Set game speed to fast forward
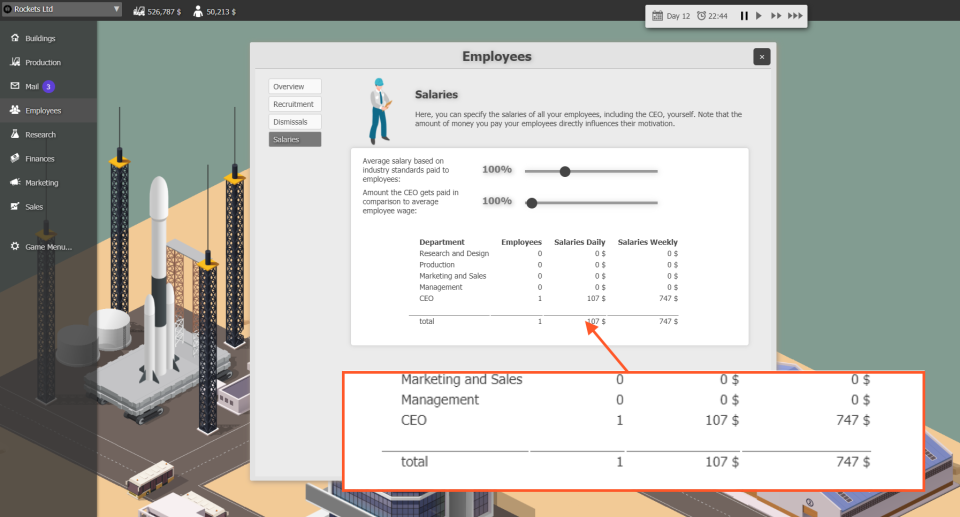Viewport: 960px width, 517px height. point(776,16)
